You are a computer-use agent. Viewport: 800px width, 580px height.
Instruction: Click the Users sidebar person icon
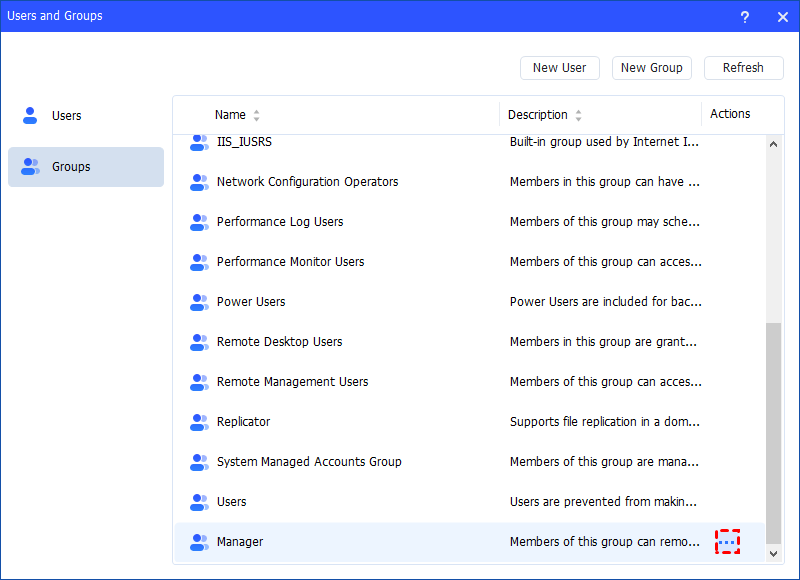click(30, 115)
